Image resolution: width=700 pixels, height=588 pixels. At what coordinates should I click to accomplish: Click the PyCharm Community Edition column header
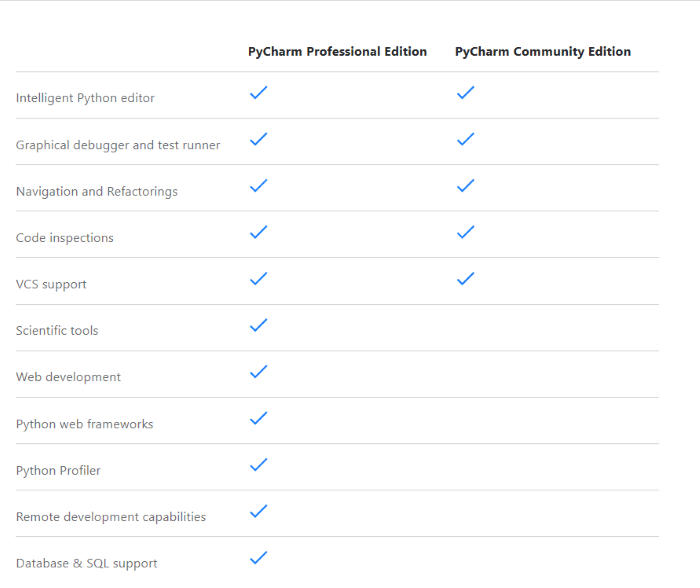(x=543, y=52)
